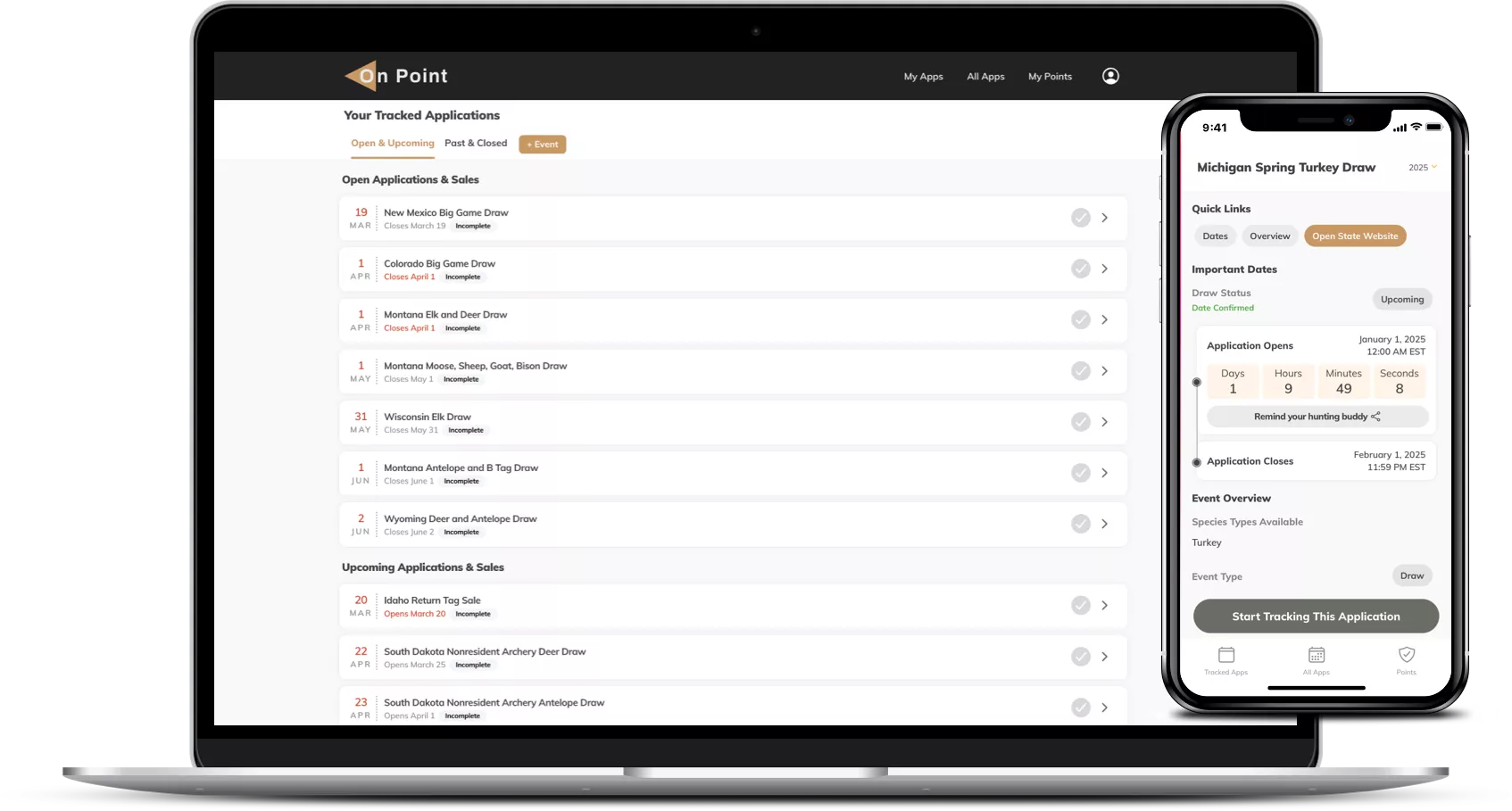Open the New Mexico Big Game Draw title
This screenshot has height=811, width=1512.
tap(446, 212)
